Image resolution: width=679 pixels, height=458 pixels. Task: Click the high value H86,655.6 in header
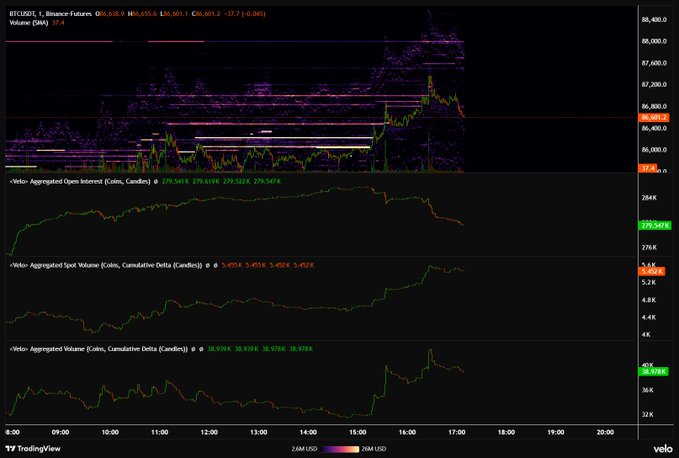pos(142,14)
